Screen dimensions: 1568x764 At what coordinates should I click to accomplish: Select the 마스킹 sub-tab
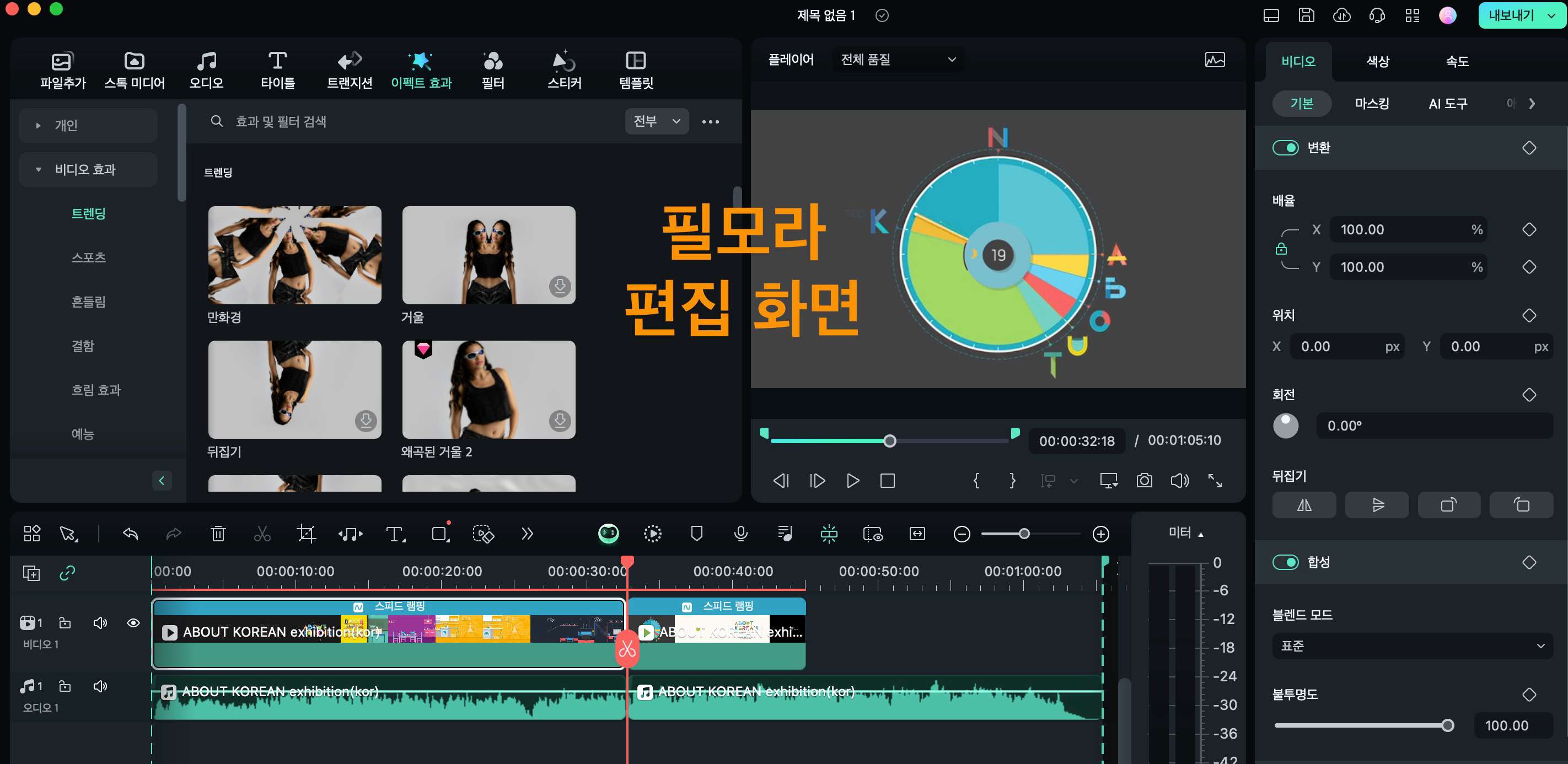click(1372, 104)
